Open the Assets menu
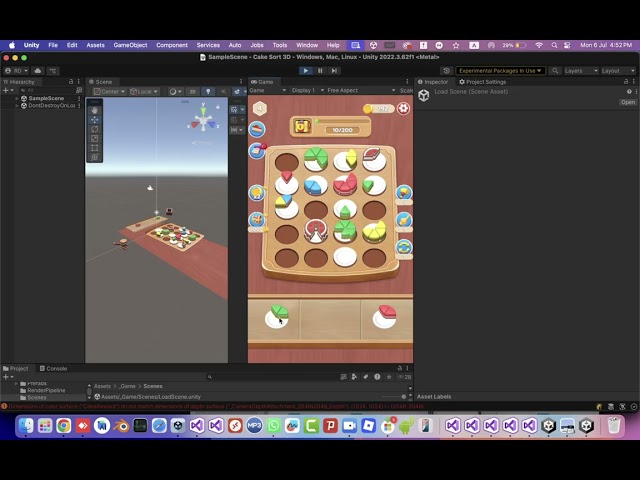640x480 pixels. coord(96,45)
